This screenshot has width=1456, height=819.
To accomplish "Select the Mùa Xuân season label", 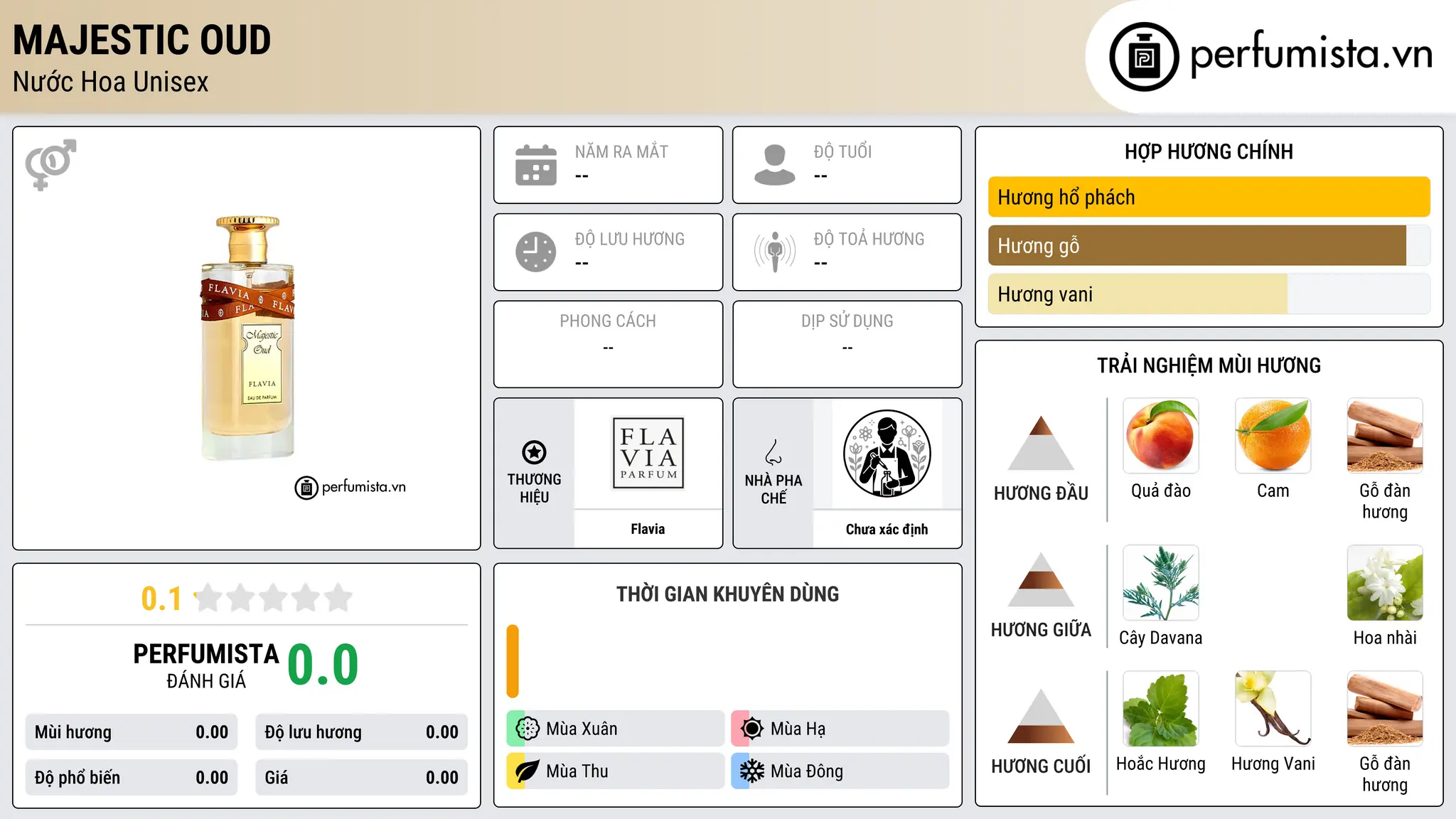I will click(x=582, y=729).
